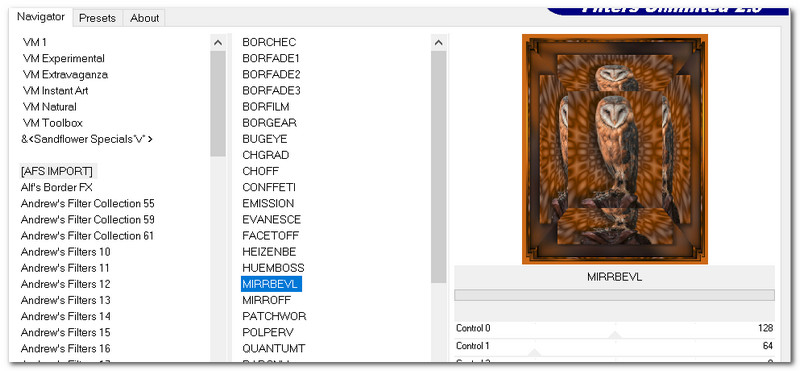Screen dimensions: 800x371
Task: Select the MIRROFF filter
Action: (267, 300)
